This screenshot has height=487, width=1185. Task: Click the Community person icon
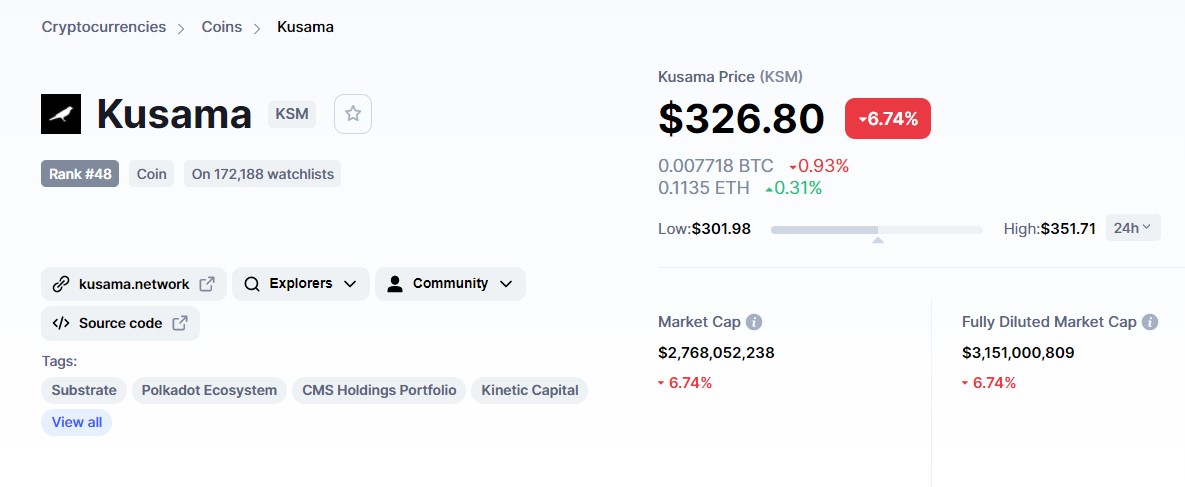(x=394, y=284)
